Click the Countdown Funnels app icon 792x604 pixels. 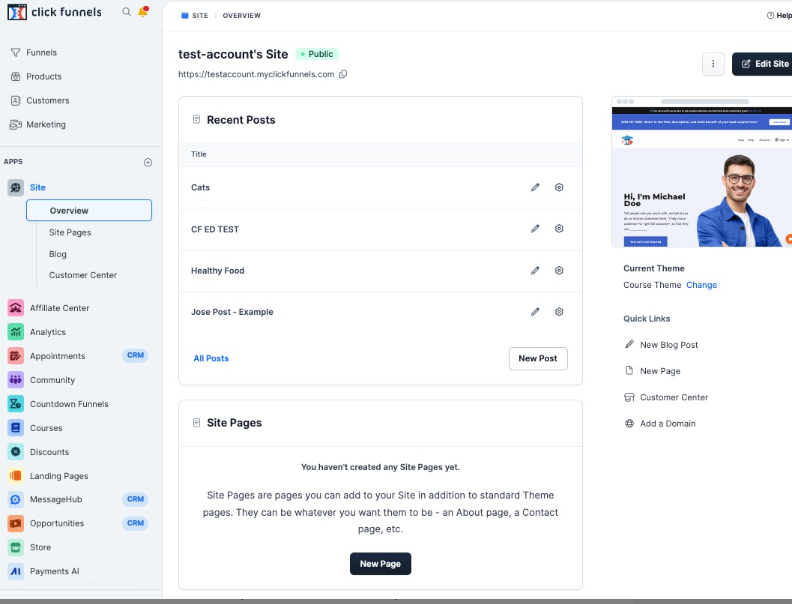pyautogui.click(x=16, y=404)
